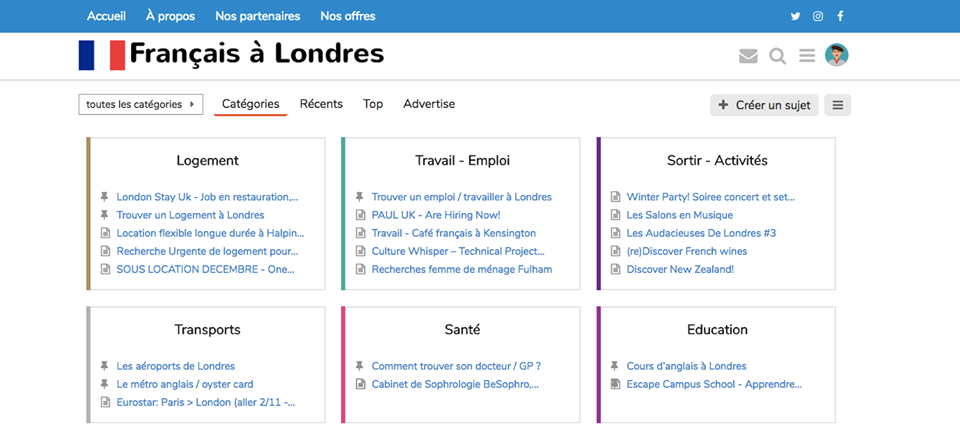The height and width of the screenshot is (433, 960).
Task: Open PAUL UK - Are Hiring Now! link
Action: tap(436, 215)
